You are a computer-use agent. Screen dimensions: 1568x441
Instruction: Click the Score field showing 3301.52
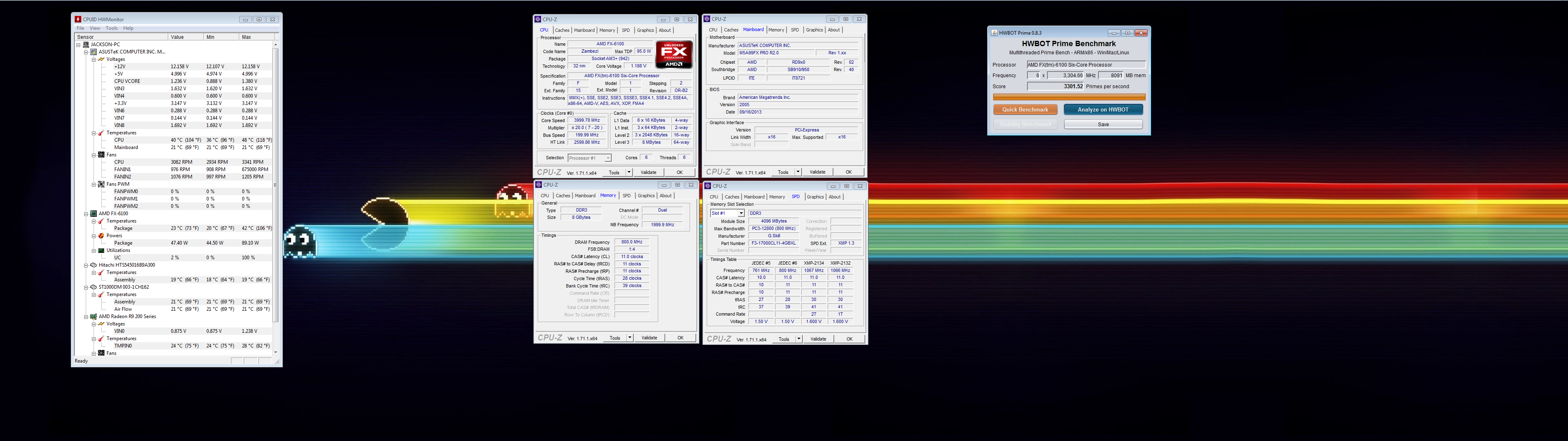pyautogui.click(x=1056, y=87)
